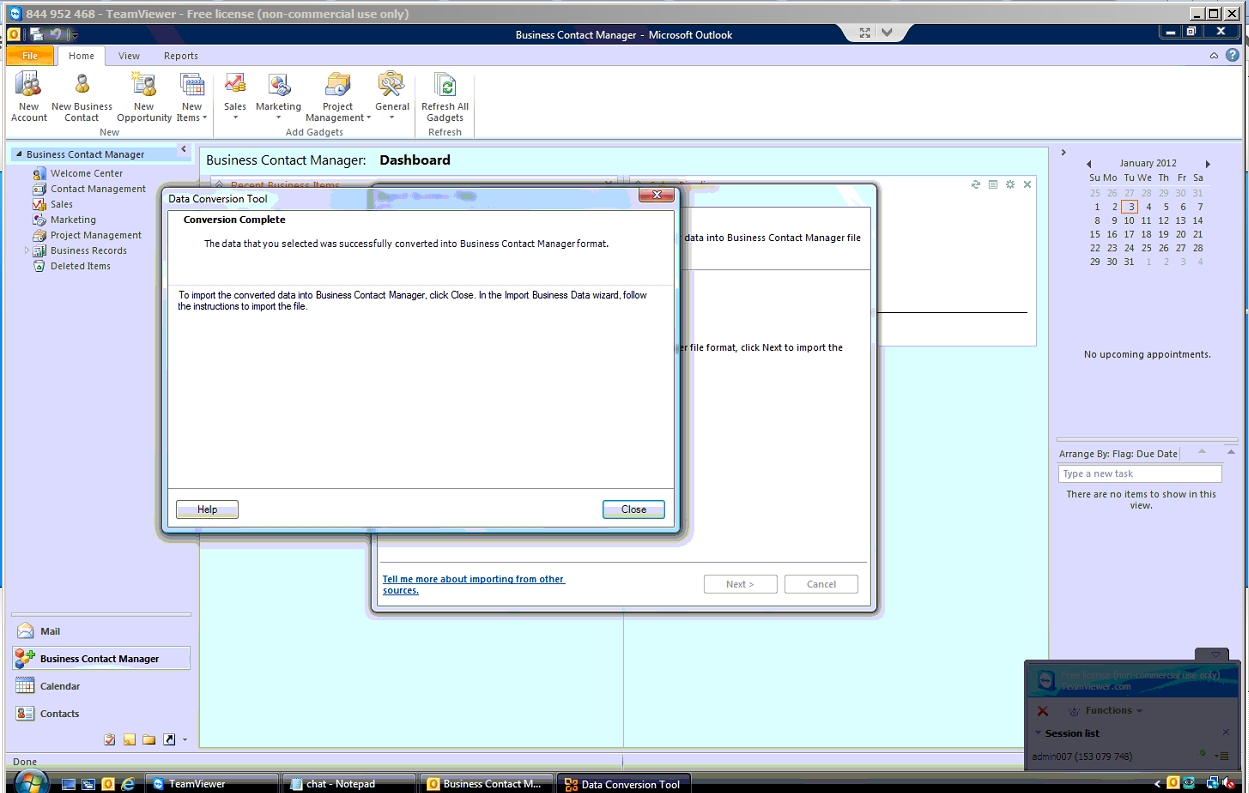
Task: Collapse the To-Do Bar
Action: coord(1063,153)
